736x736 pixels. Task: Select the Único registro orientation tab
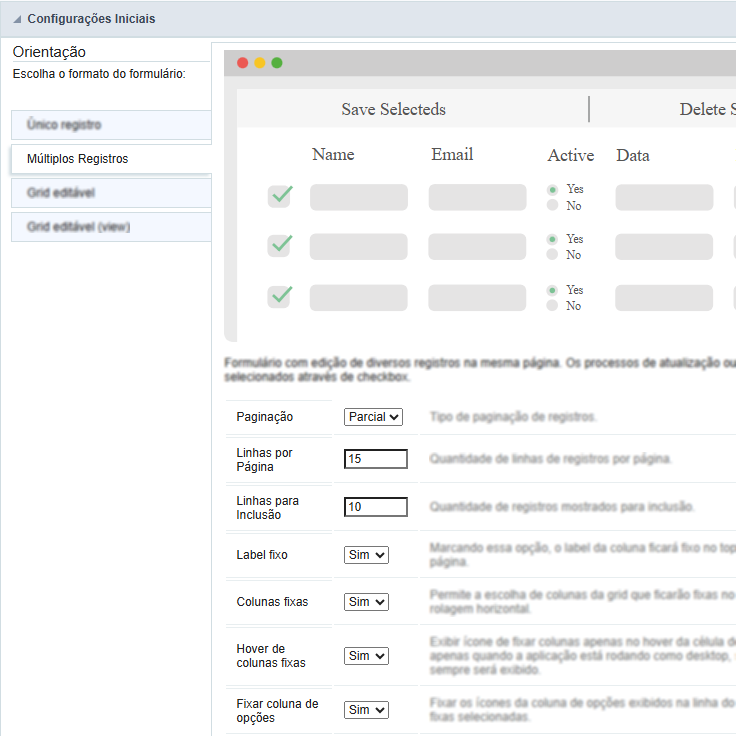tap(110, 125)
